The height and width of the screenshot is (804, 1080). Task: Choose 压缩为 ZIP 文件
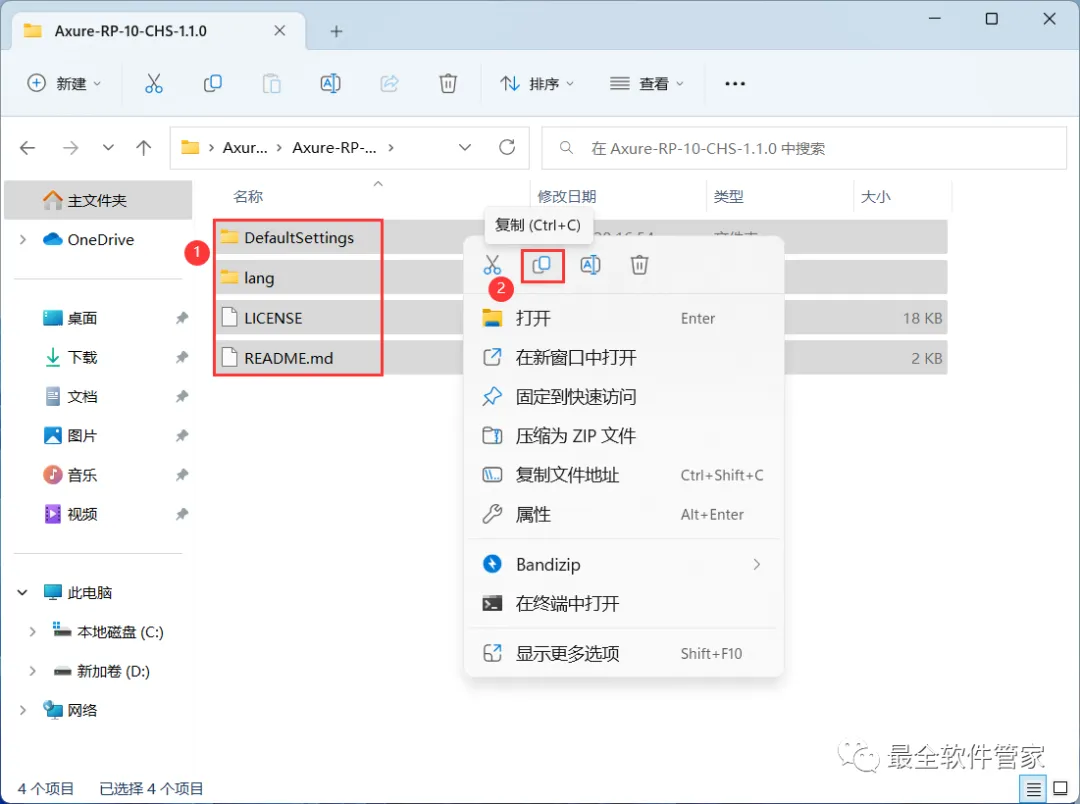(x=624, y=436)
